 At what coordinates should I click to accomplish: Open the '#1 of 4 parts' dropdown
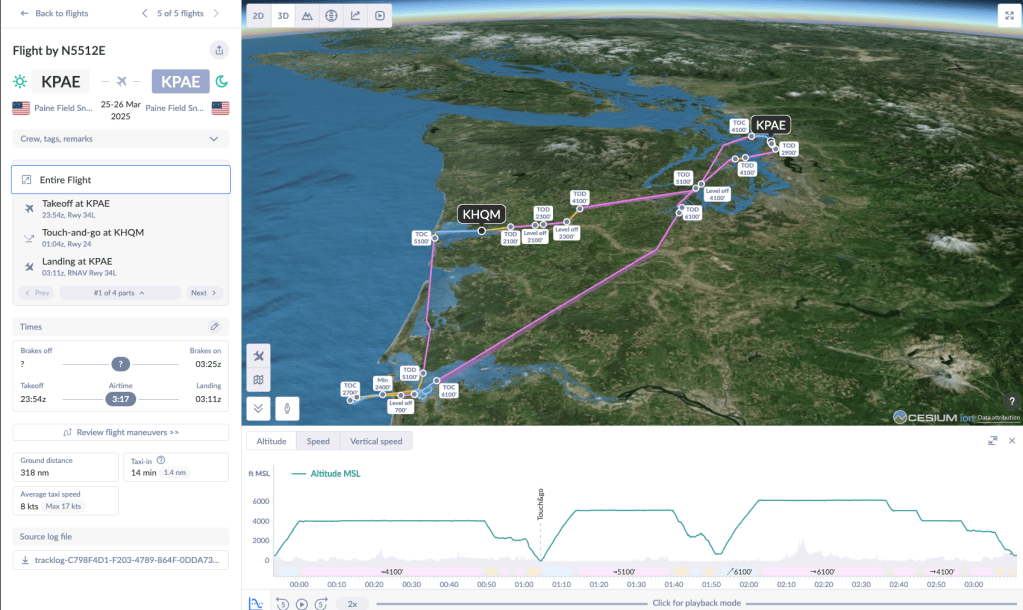pyautogui.click(x=120, y=293)
